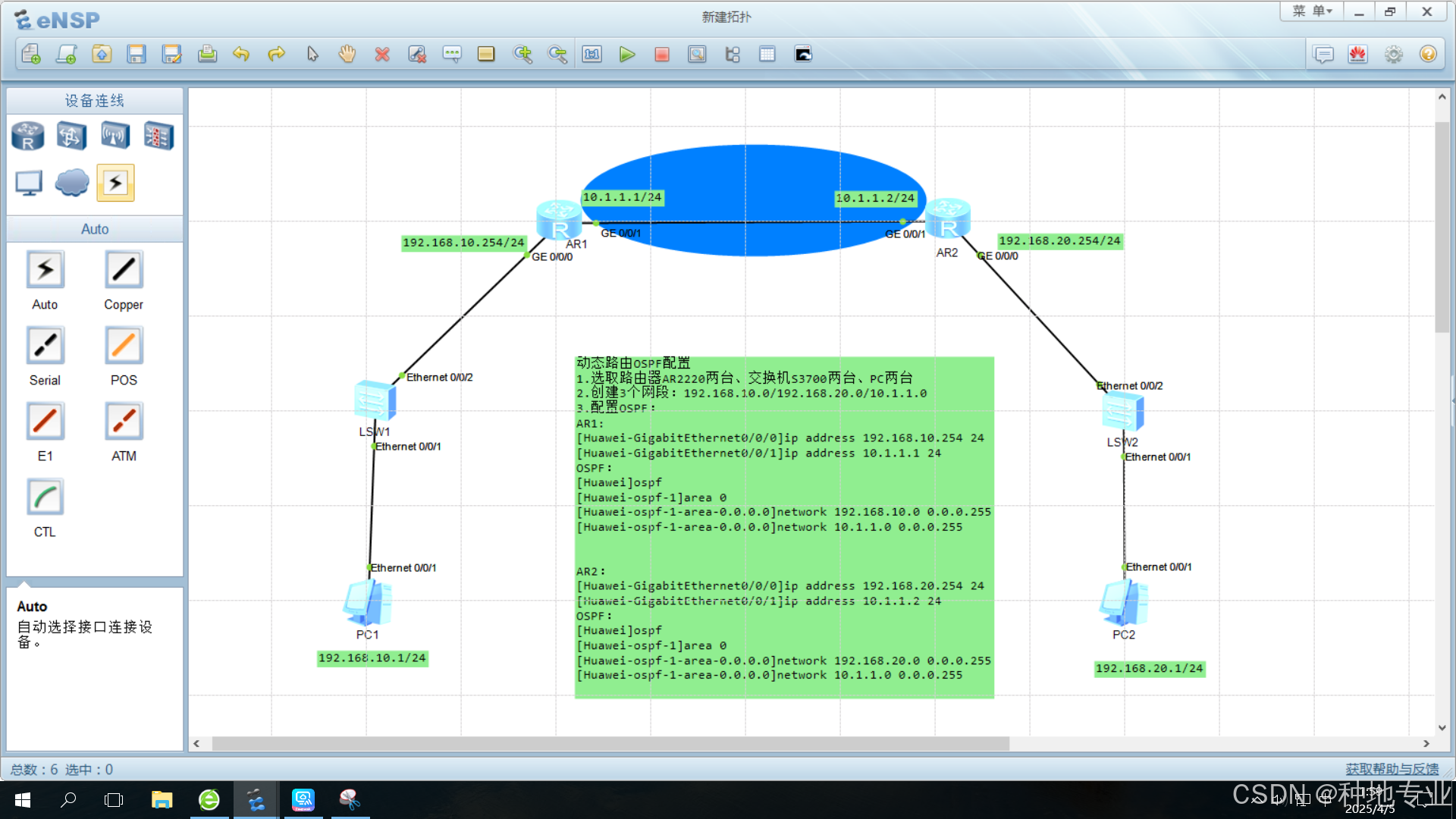Viewport: 1456px width, 819px height.
Task: Click the zoom in magnifier icon
Action: pos(522,55)
